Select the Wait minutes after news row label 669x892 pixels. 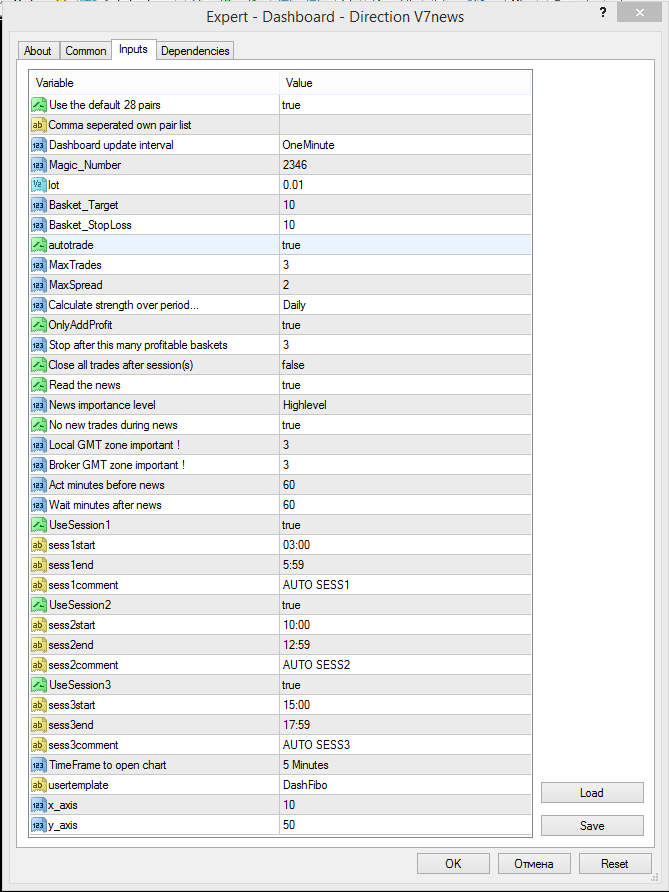[x=105, y=505]
